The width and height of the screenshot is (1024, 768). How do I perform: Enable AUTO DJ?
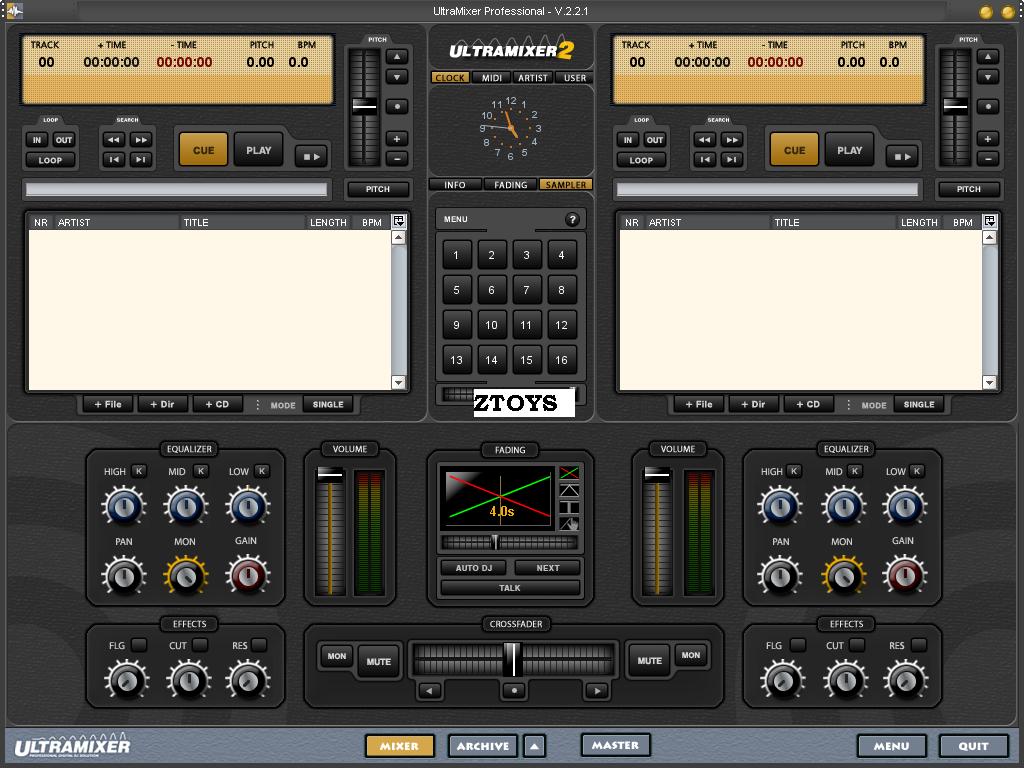click(x=474, y=568)
